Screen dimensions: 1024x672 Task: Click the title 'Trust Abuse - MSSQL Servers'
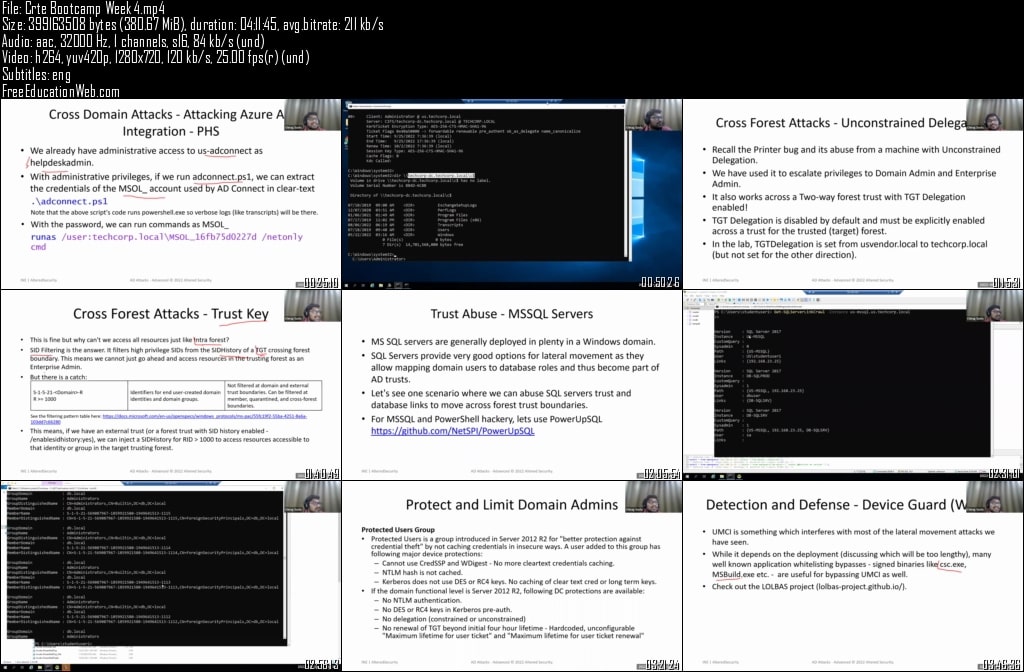pos(511,313)
